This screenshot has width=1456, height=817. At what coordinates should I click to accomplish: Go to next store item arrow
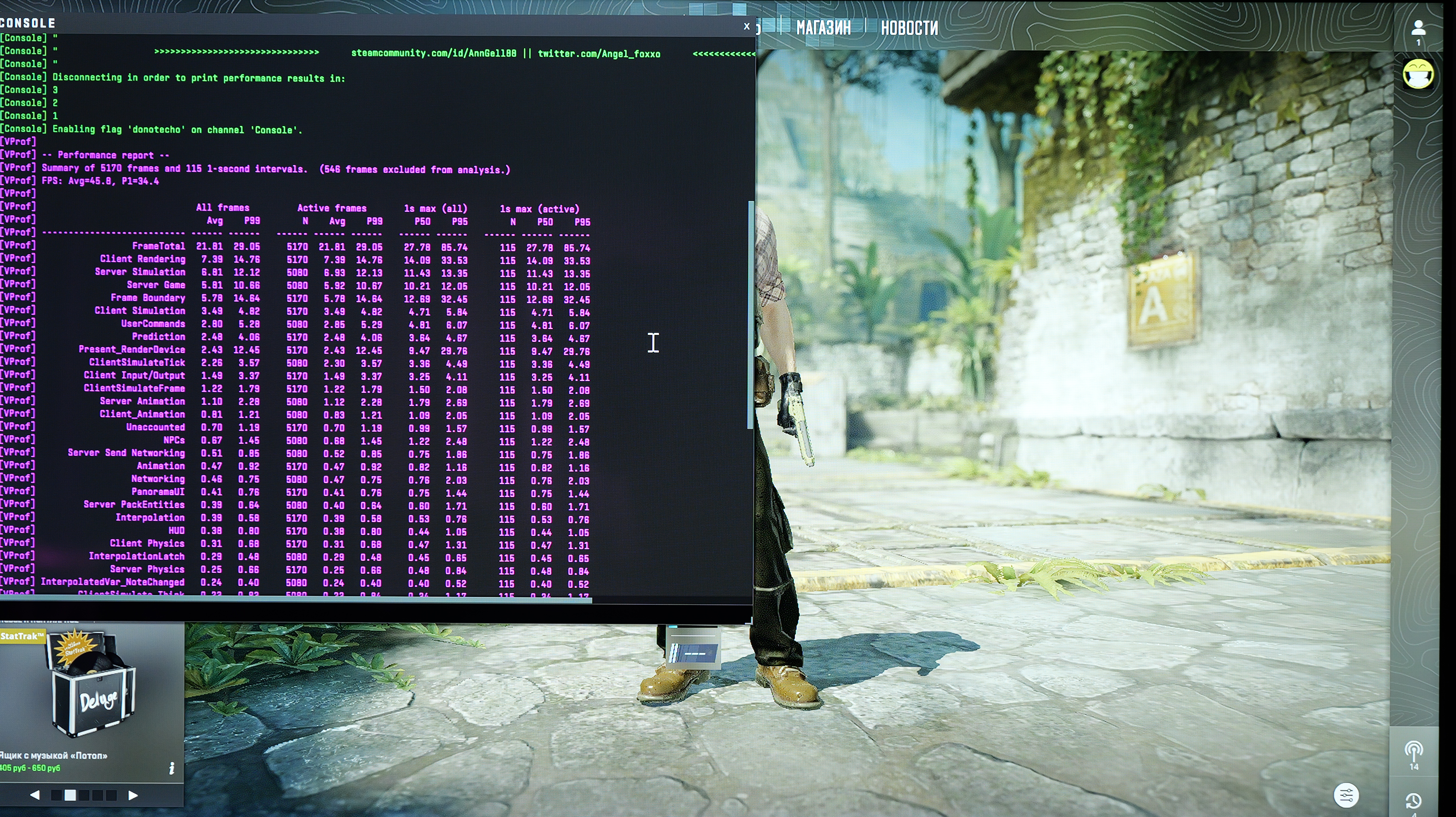point(133,795)
